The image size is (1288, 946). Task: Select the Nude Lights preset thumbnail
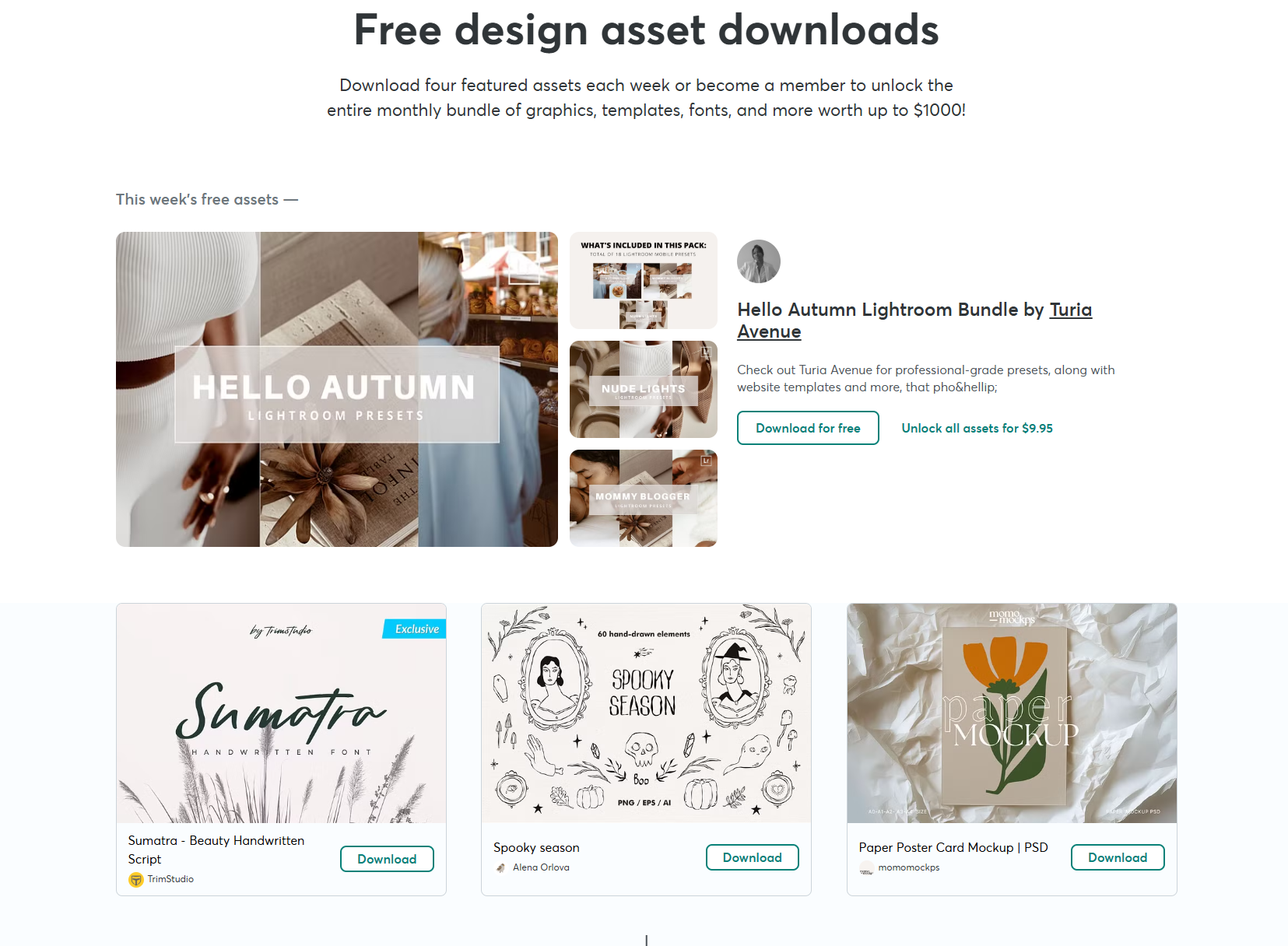coord(644,389)
